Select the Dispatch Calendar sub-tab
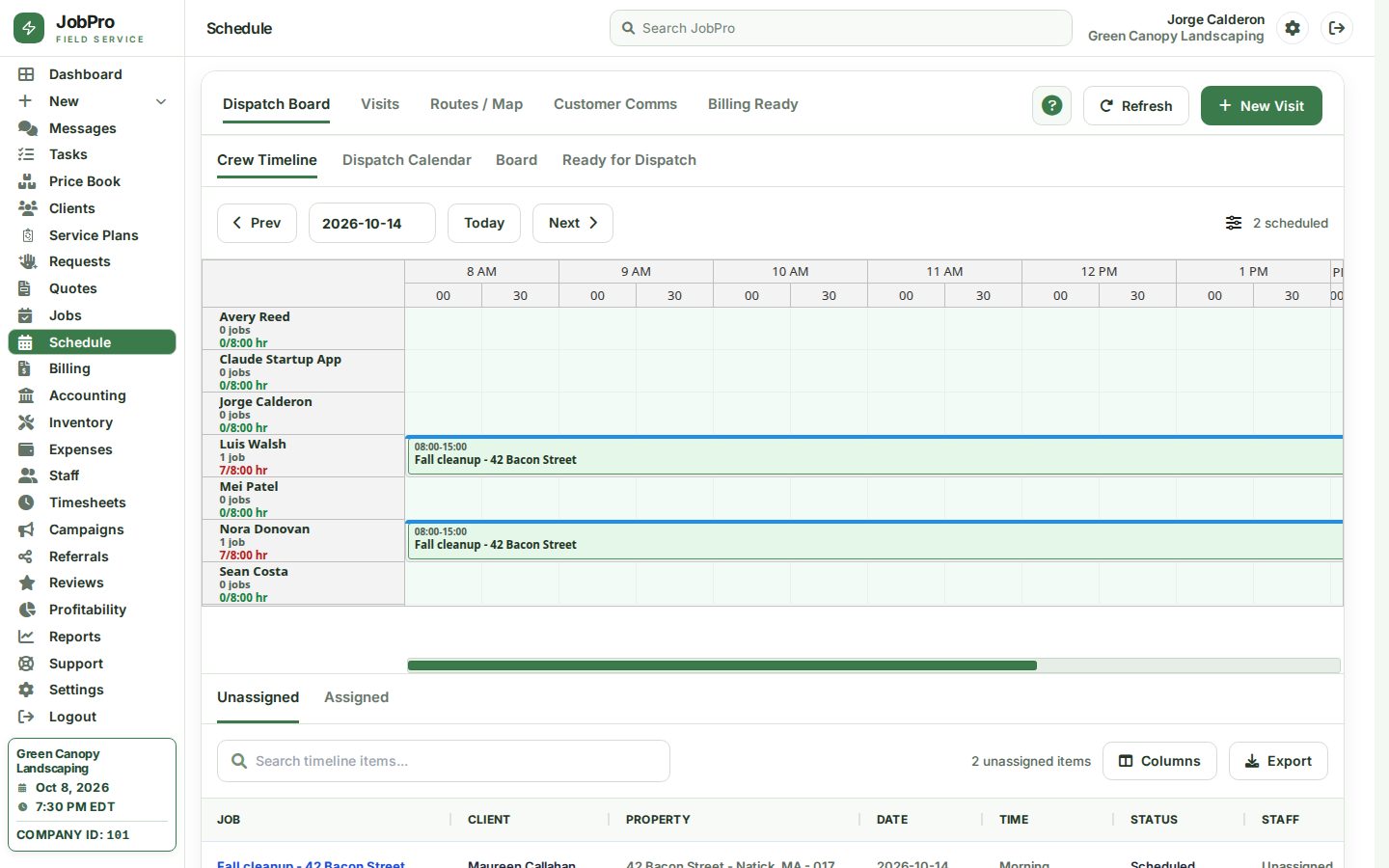The height and width of the screenshot is (868, 1389). pos(407,160)
